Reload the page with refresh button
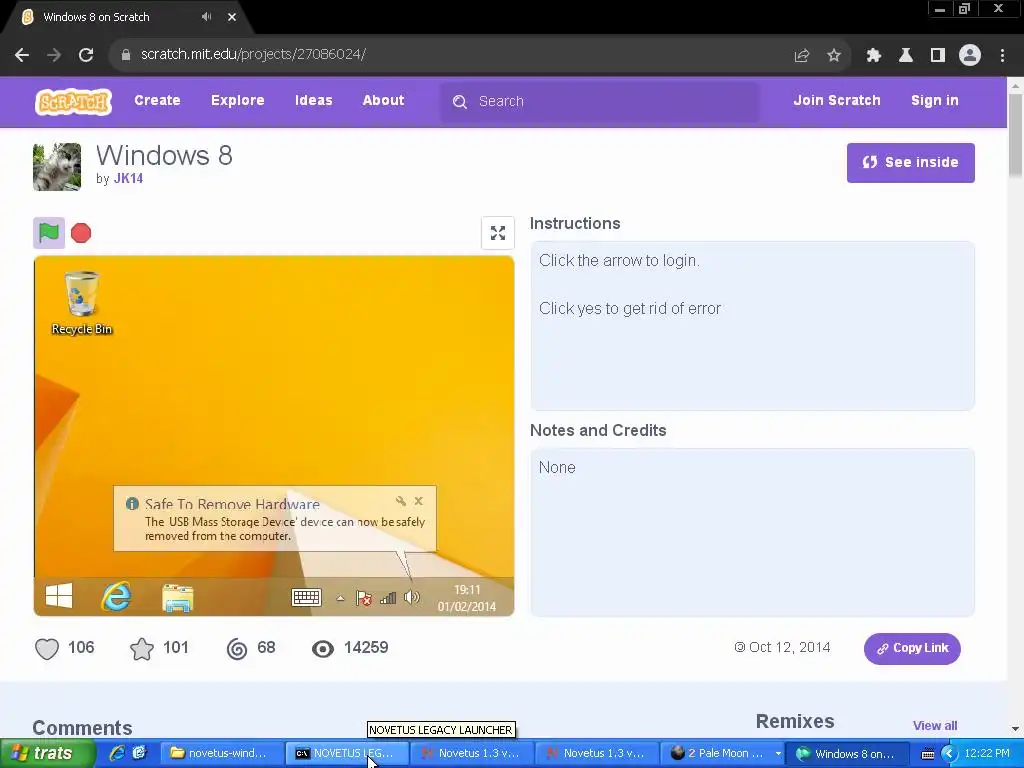The height and width of the screenshot is (768, 1024). tap(86, 55)
